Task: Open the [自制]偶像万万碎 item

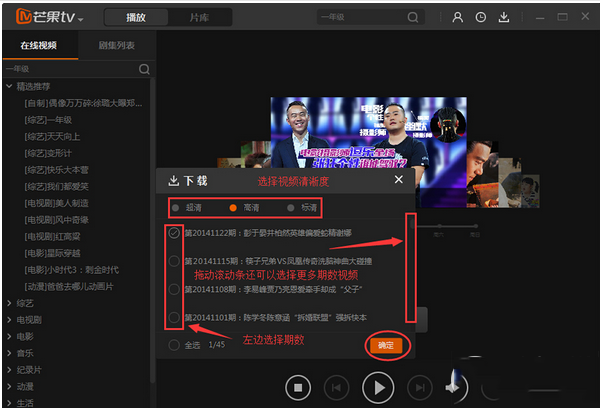Action: point(83,103)
